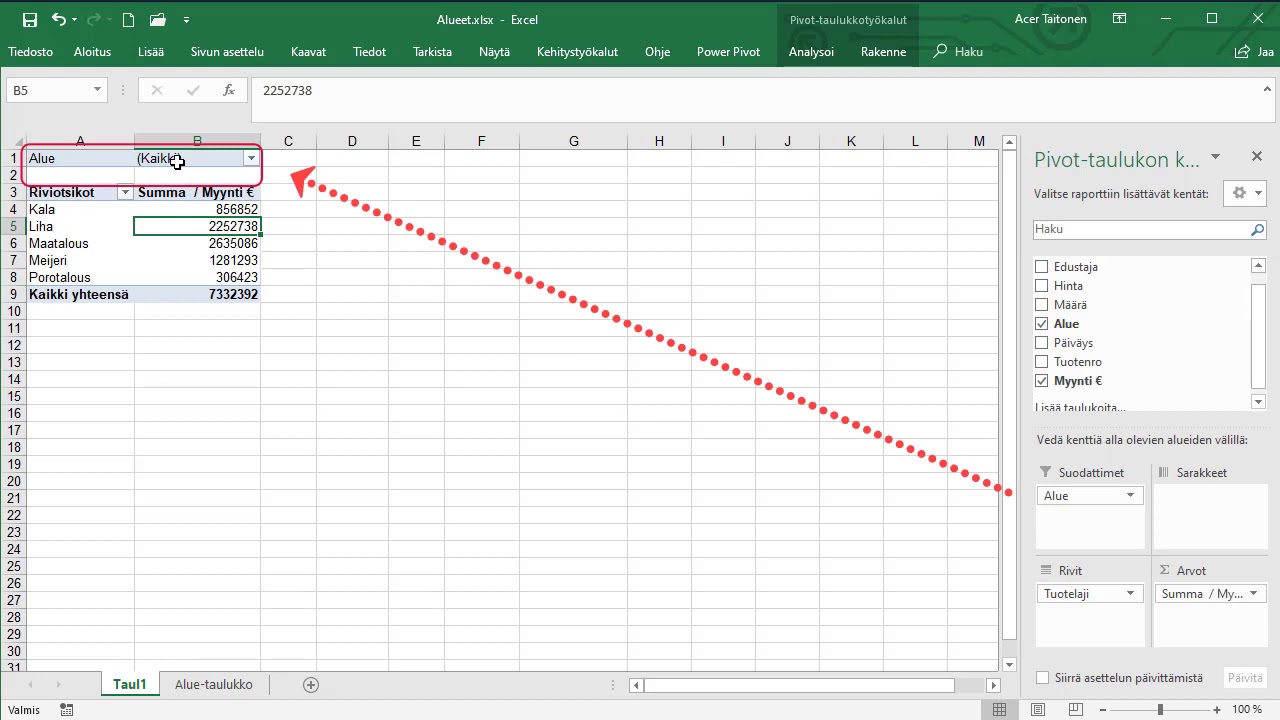Click the macro recording icon in status bar
The image size is (1280, 720).
pos(67,710)
